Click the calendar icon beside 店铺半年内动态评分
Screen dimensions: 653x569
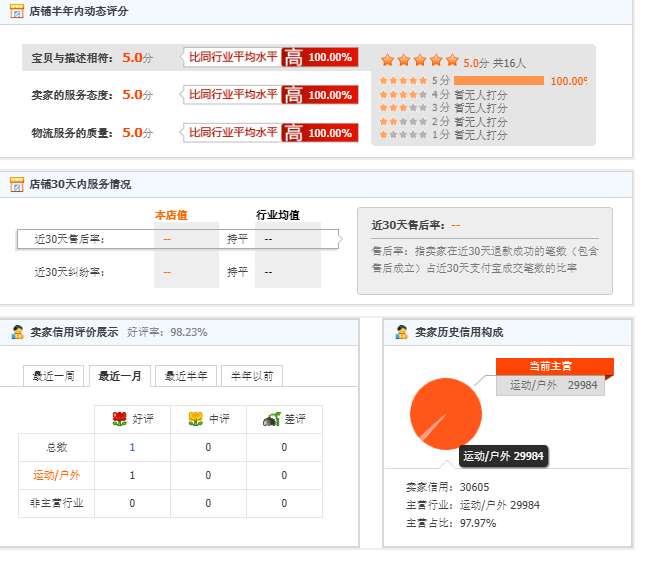point(16,11)
